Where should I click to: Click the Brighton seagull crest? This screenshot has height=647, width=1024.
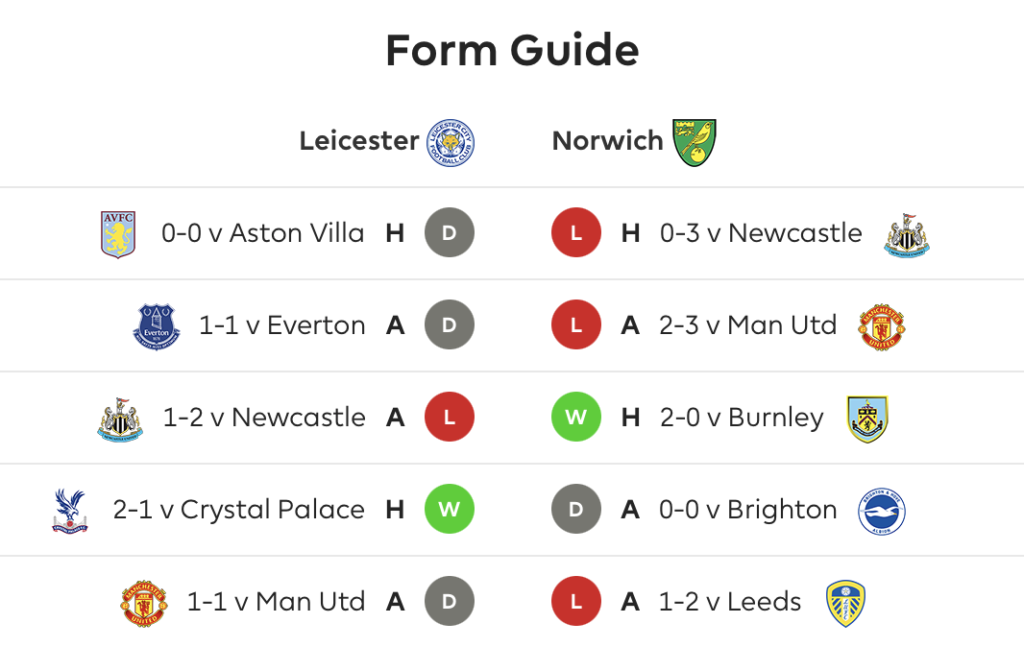point(881,511)
